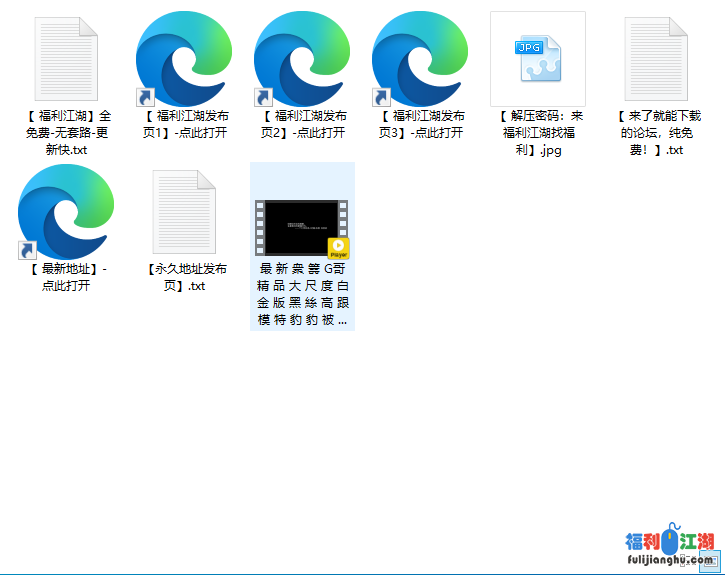Image resolution: width=725 pixels, height=575 pixels.
Task: Select the 解压密码 JPG image file icon
Action: (x=537, y=59)
